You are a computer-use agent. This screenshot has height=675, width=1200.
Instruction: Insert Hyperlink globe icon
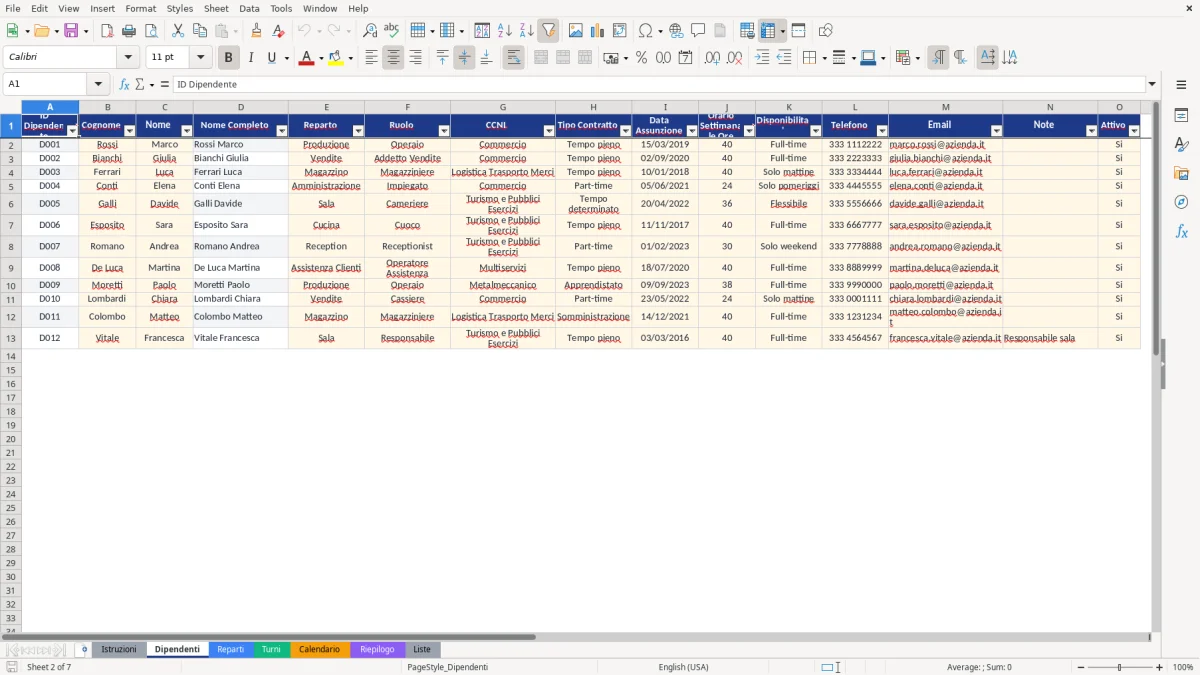[676, 31]
